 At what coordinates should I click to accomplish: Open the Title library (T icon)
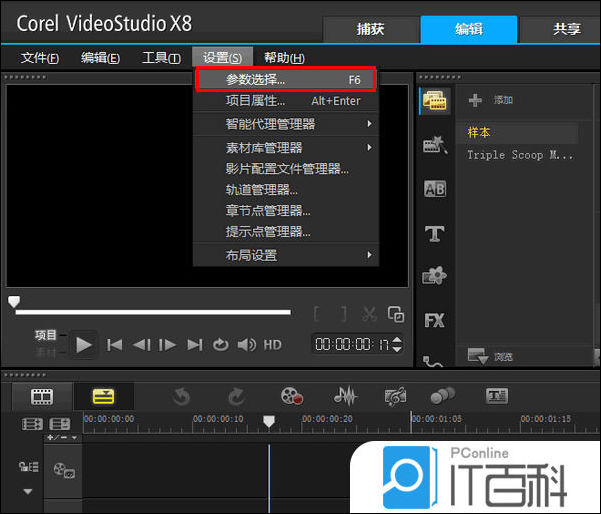[x=434, y=233]
